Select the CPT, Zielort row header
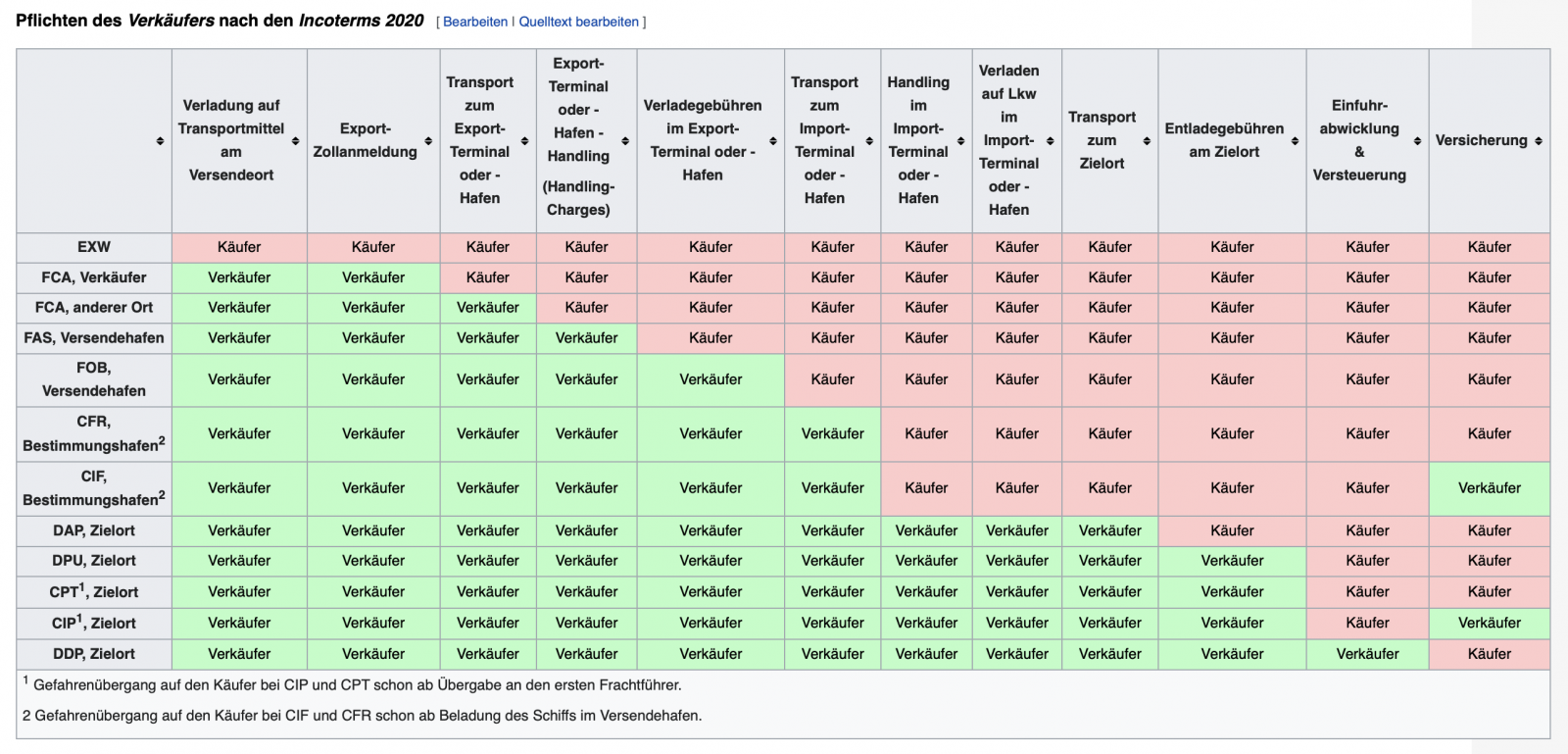The image size is (1568, 754). (x=94, y=591)
